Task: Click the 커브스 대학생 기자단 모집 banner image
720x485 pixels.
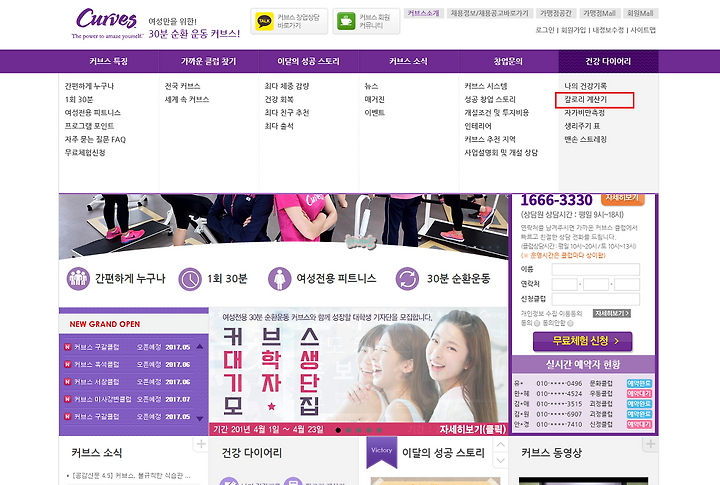Action: (x=359, y=372)
